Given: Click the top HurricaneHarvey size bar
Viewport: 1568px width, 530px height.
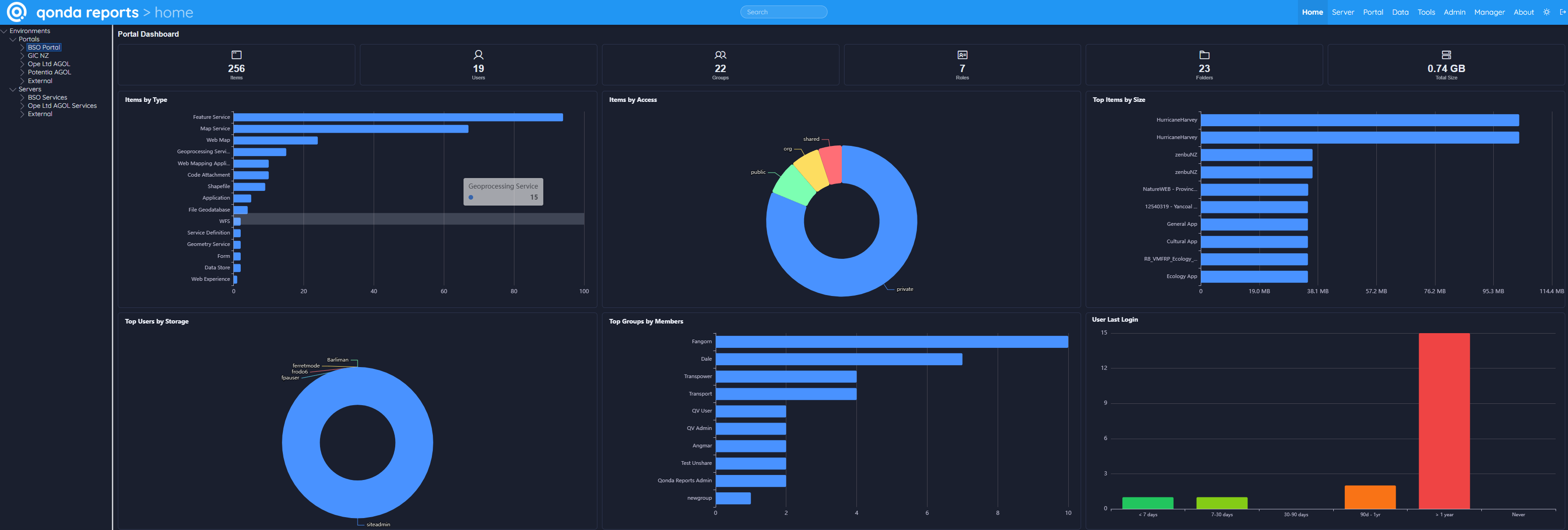Looking at the screenshot, I should [1359, 120].
